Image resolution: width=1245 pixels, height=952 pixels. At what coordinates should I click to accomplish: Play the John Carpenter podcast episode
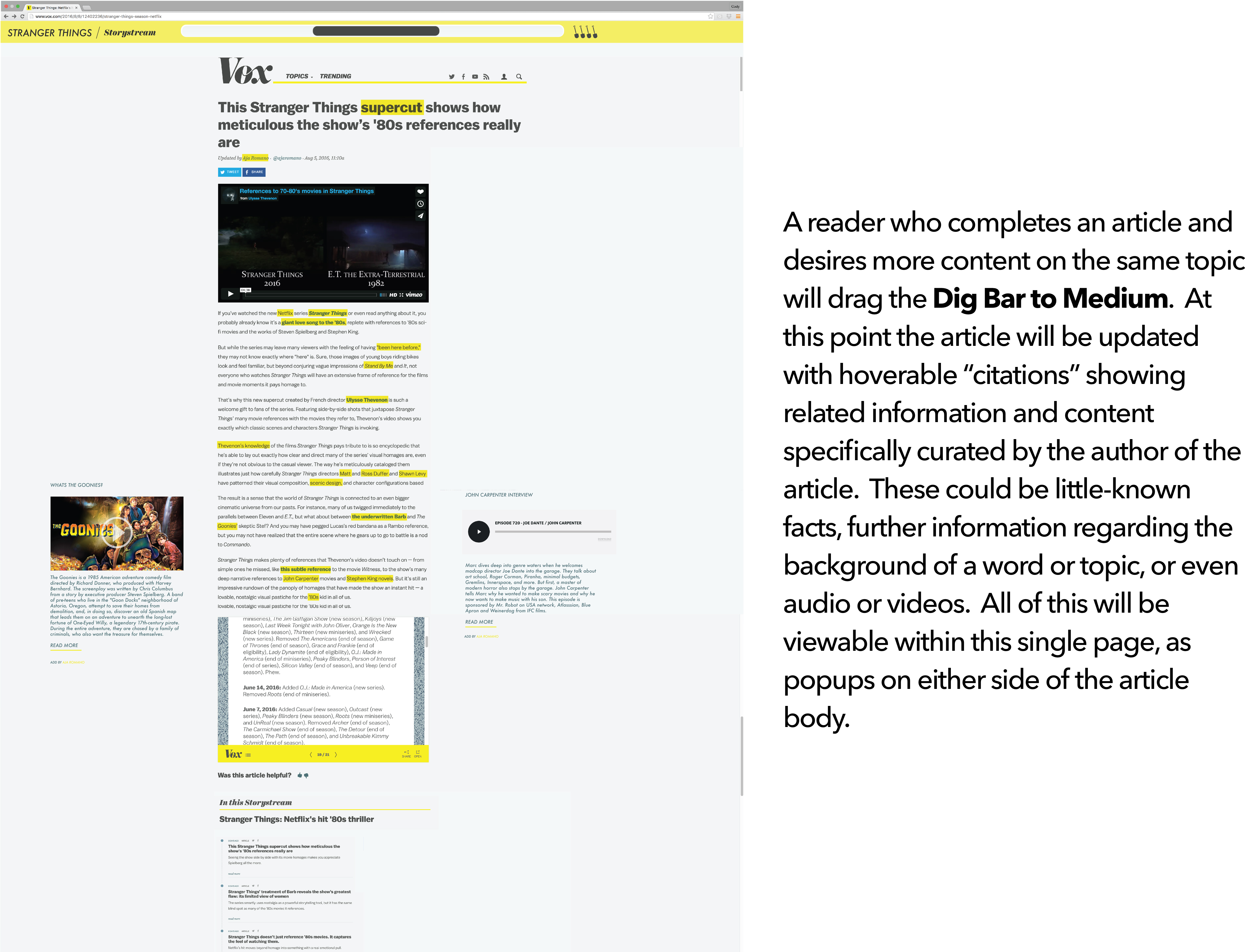pos(479,531)
